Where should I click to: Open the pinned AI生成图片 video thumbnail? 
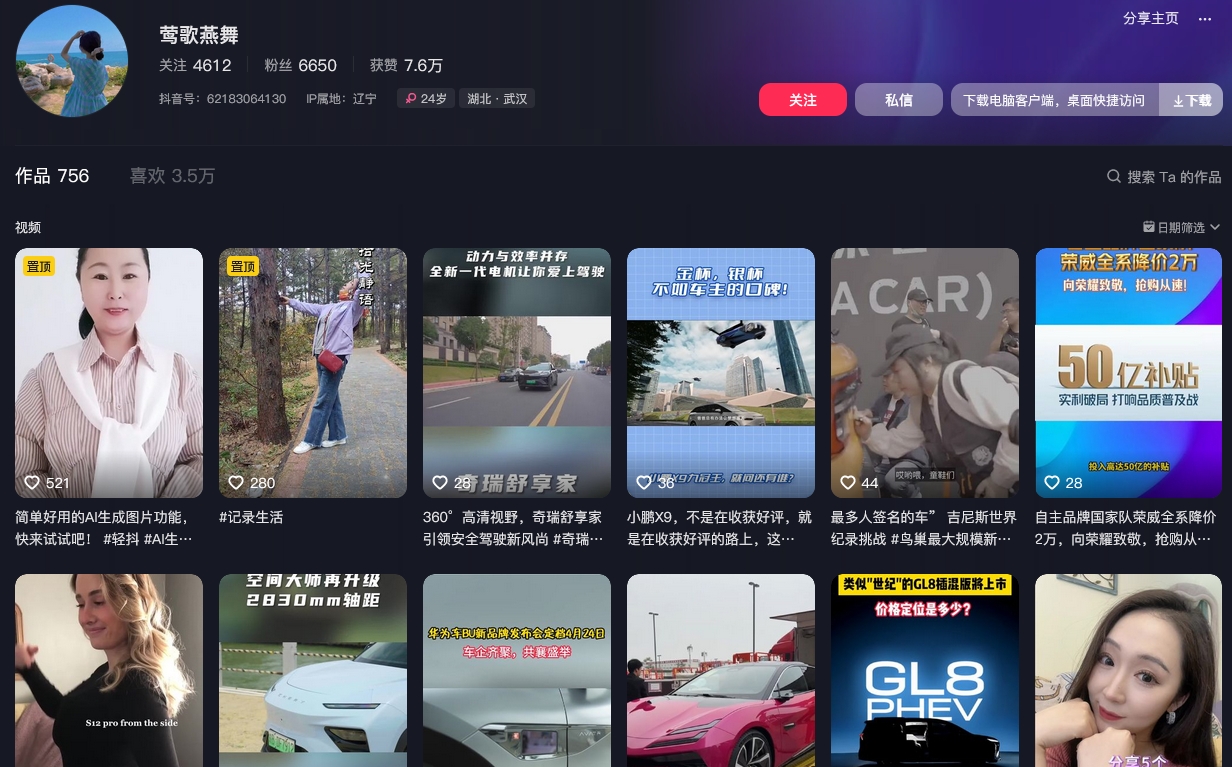(x=109, y=373)
